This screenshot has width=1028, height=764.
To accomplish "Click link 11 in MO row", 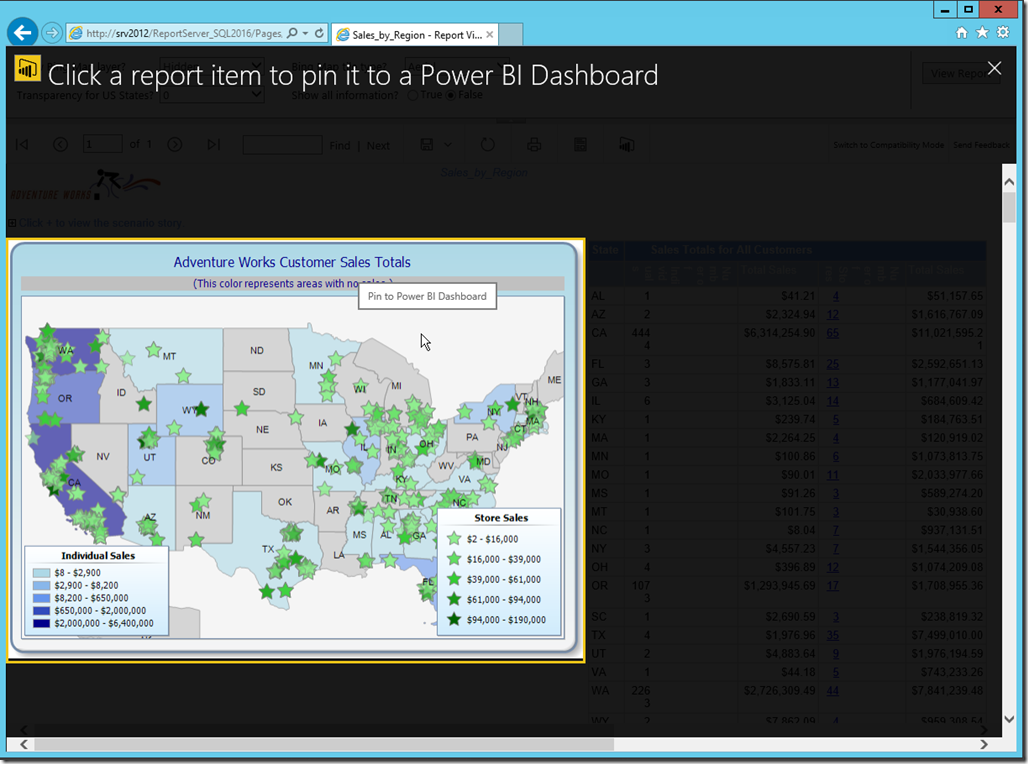I will (833, 475).
